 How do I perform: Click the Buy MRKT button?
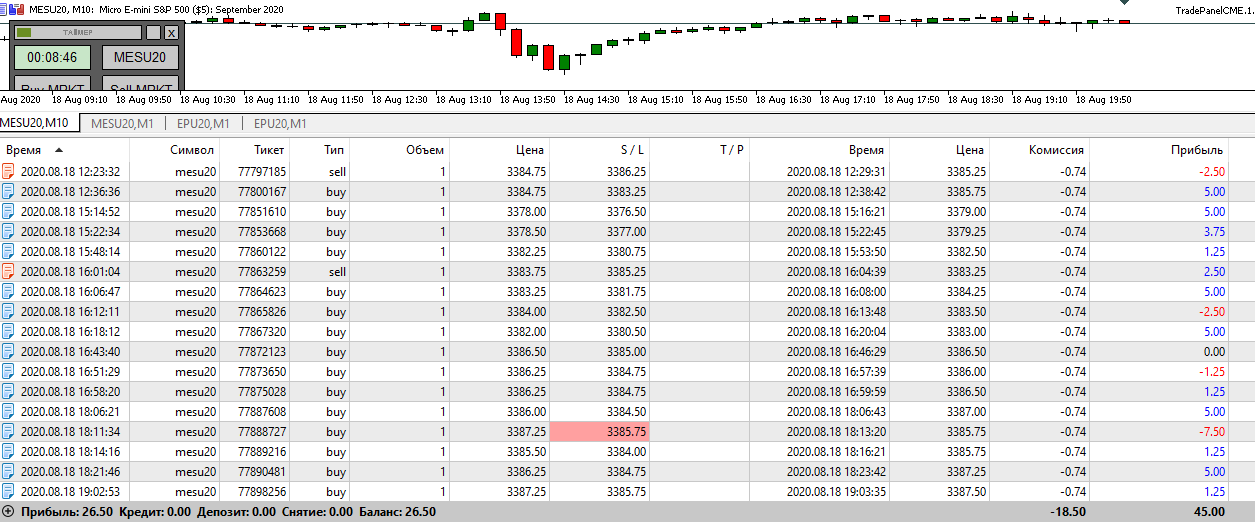pyautogui.click(x=53, y=84)
